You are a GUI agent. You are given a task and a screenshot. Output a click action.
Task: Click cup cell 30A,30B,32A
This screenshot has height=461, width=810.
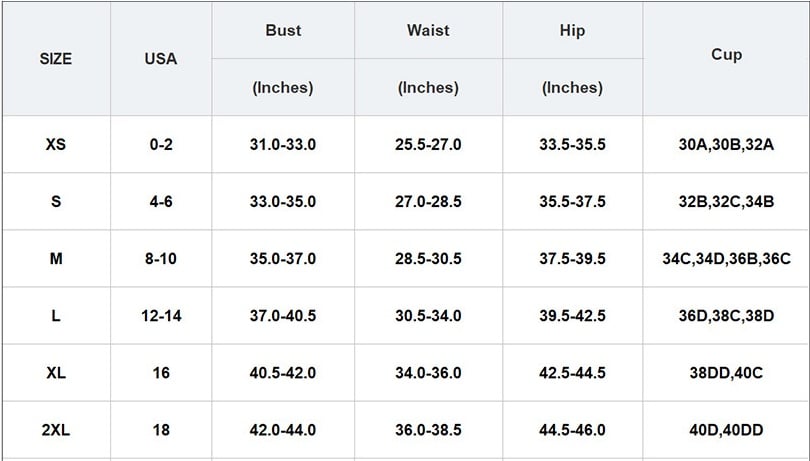point(726,144)
